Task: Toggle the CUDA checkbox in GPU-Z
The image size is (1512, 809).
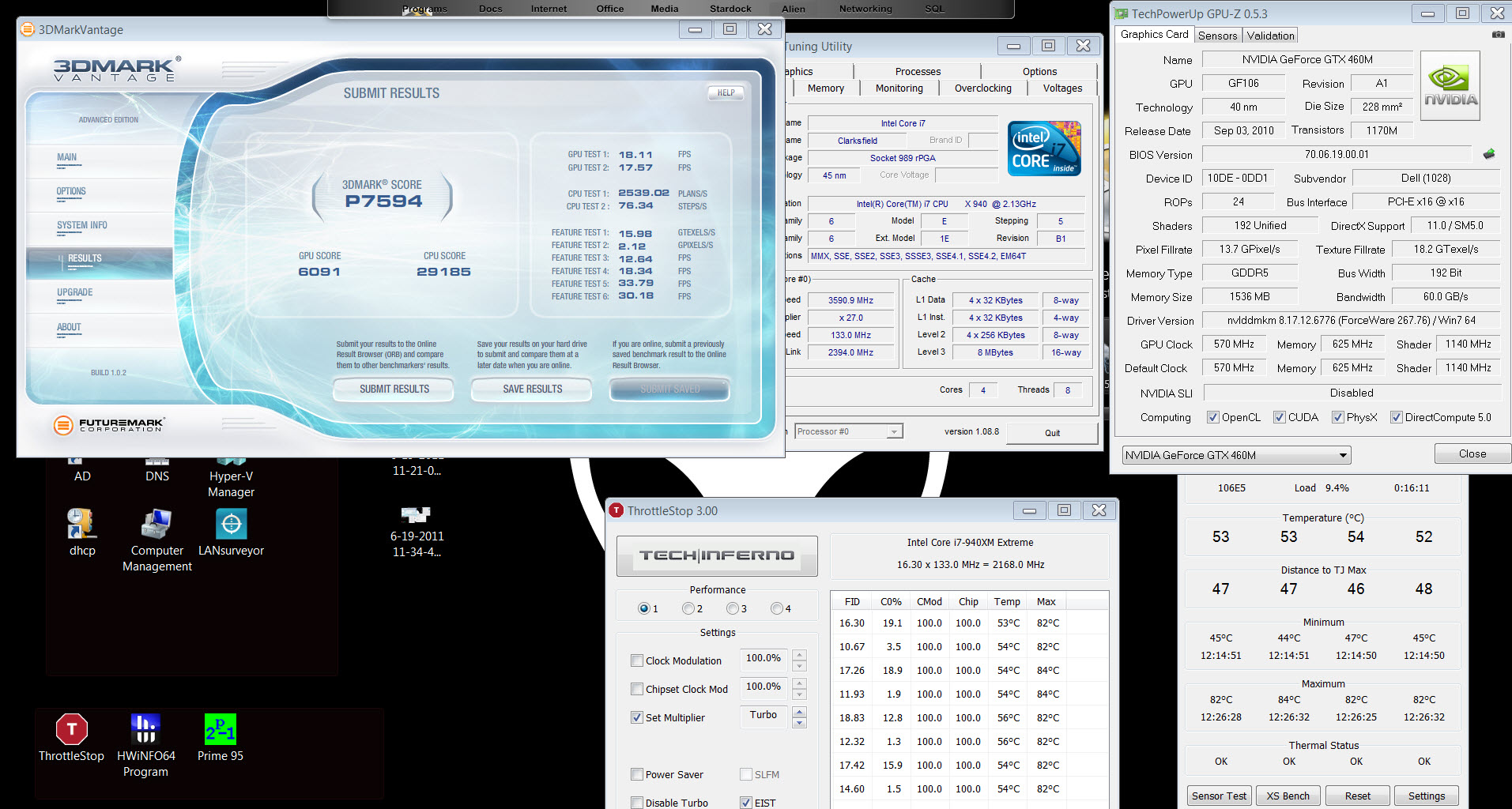Action: click(x=1280, y=417)
